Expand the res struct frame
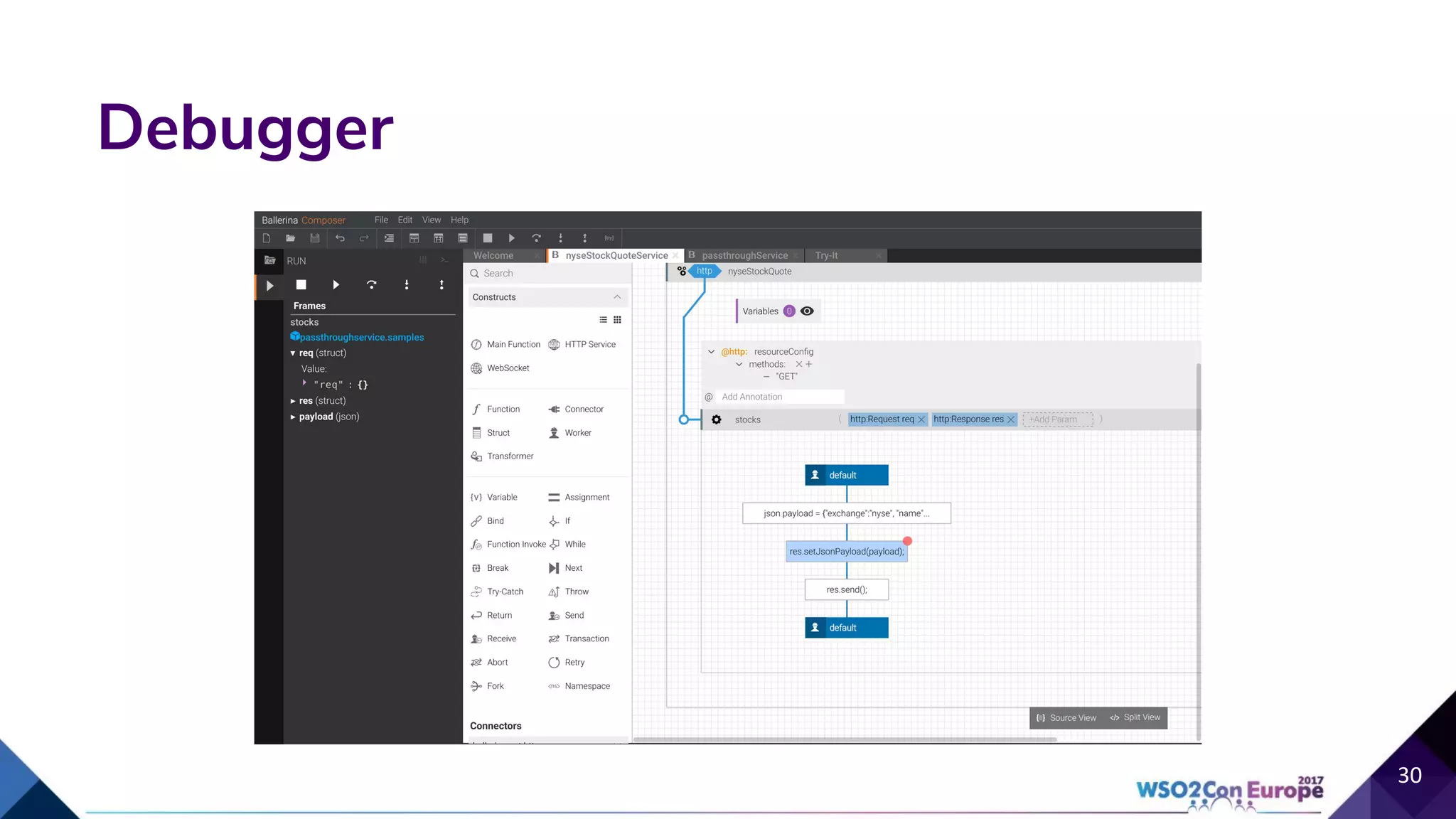 click(x=292, y=401)
